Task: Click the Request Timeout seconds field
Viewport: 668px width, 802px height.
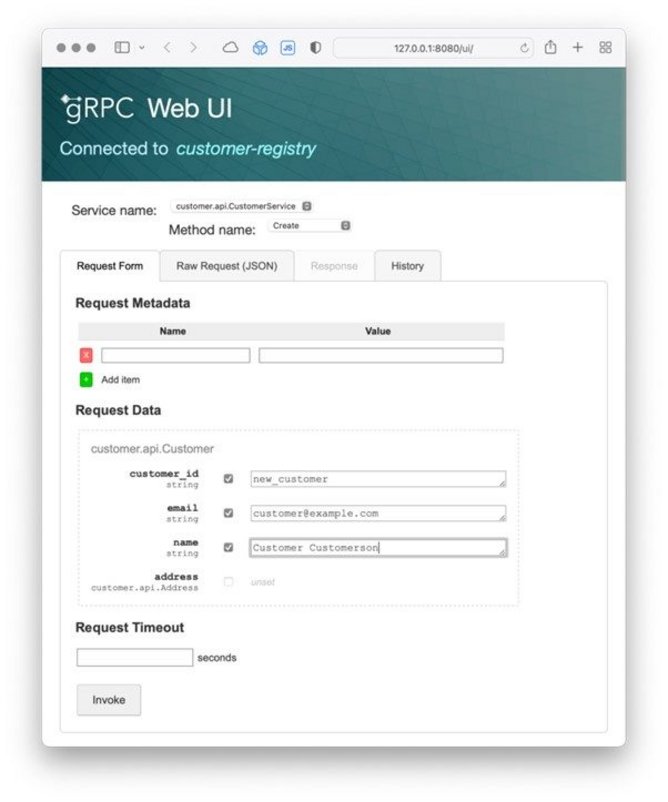Action: (135, 657)
